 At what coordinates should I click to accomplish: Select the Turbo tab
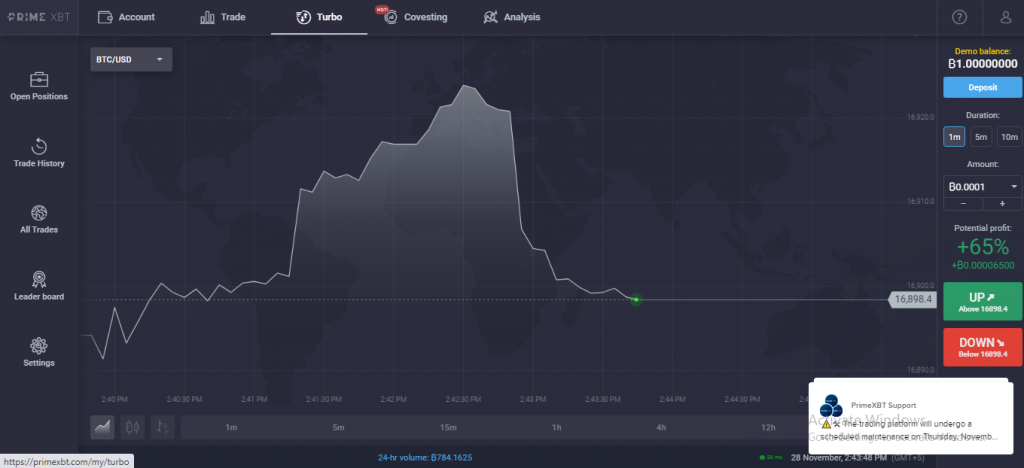319,17
